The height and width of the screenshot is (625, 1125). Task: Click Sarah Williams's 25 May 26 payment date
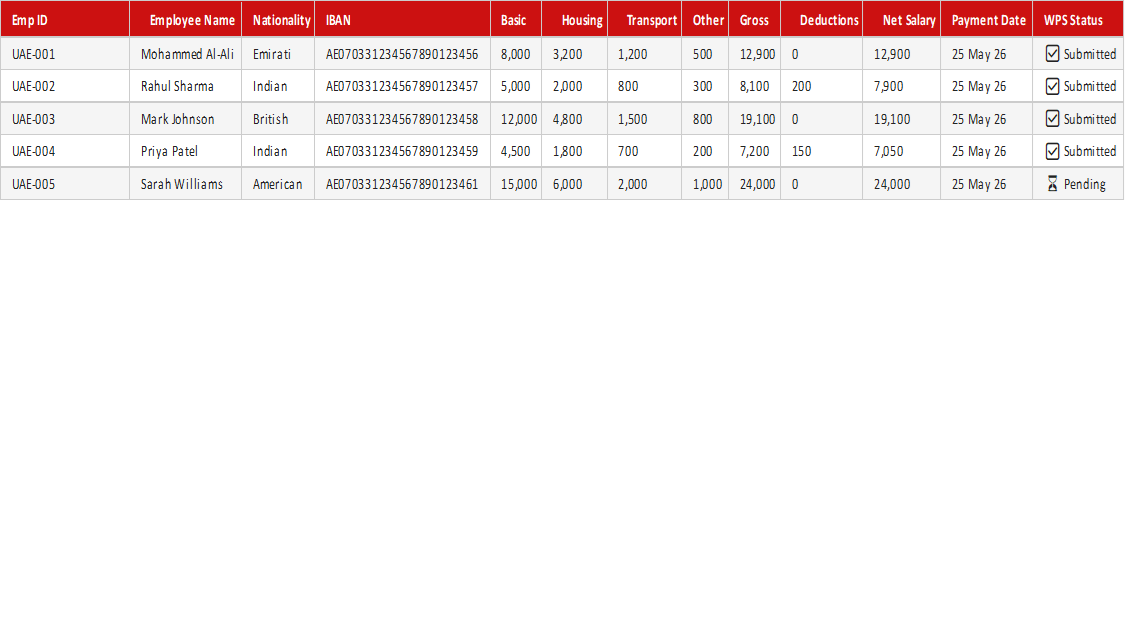click(x=987, y=184)
